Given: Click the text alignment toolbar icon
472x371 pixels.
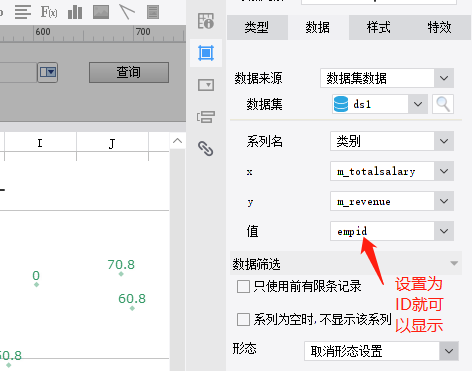Looking at the screenshot, I should point(23,12).
